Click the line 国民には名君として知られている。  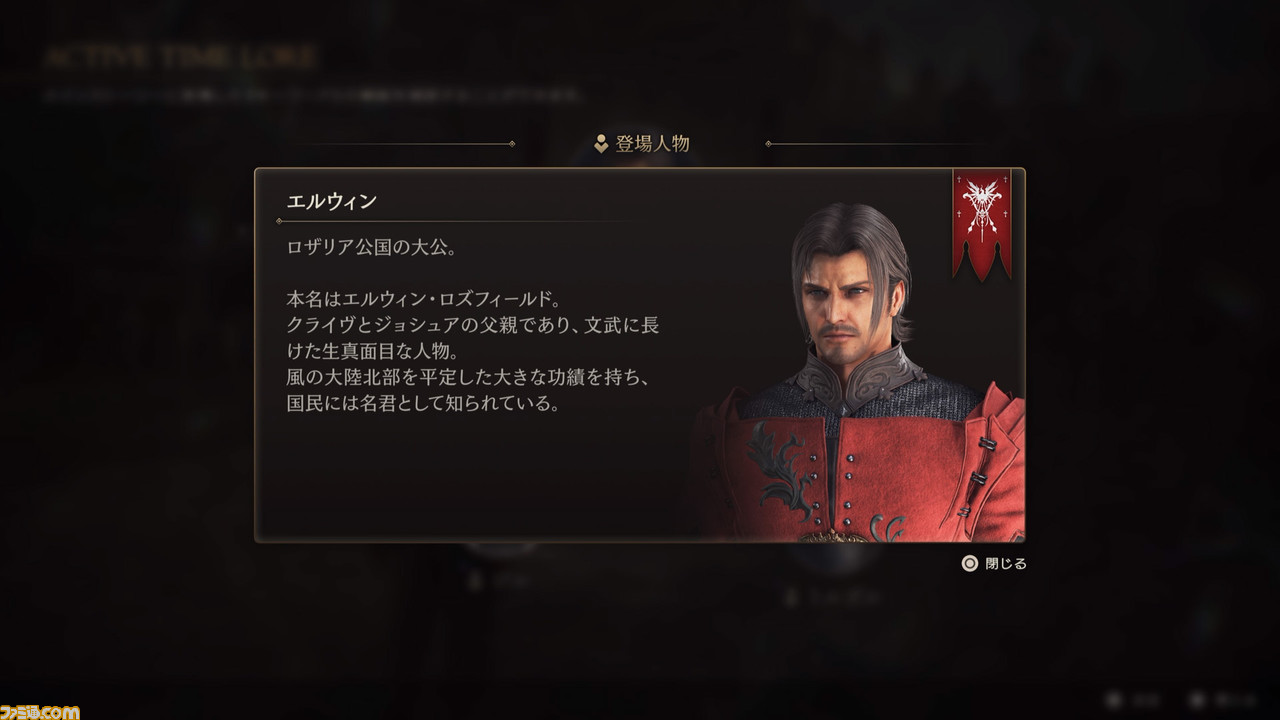(422, 405)
